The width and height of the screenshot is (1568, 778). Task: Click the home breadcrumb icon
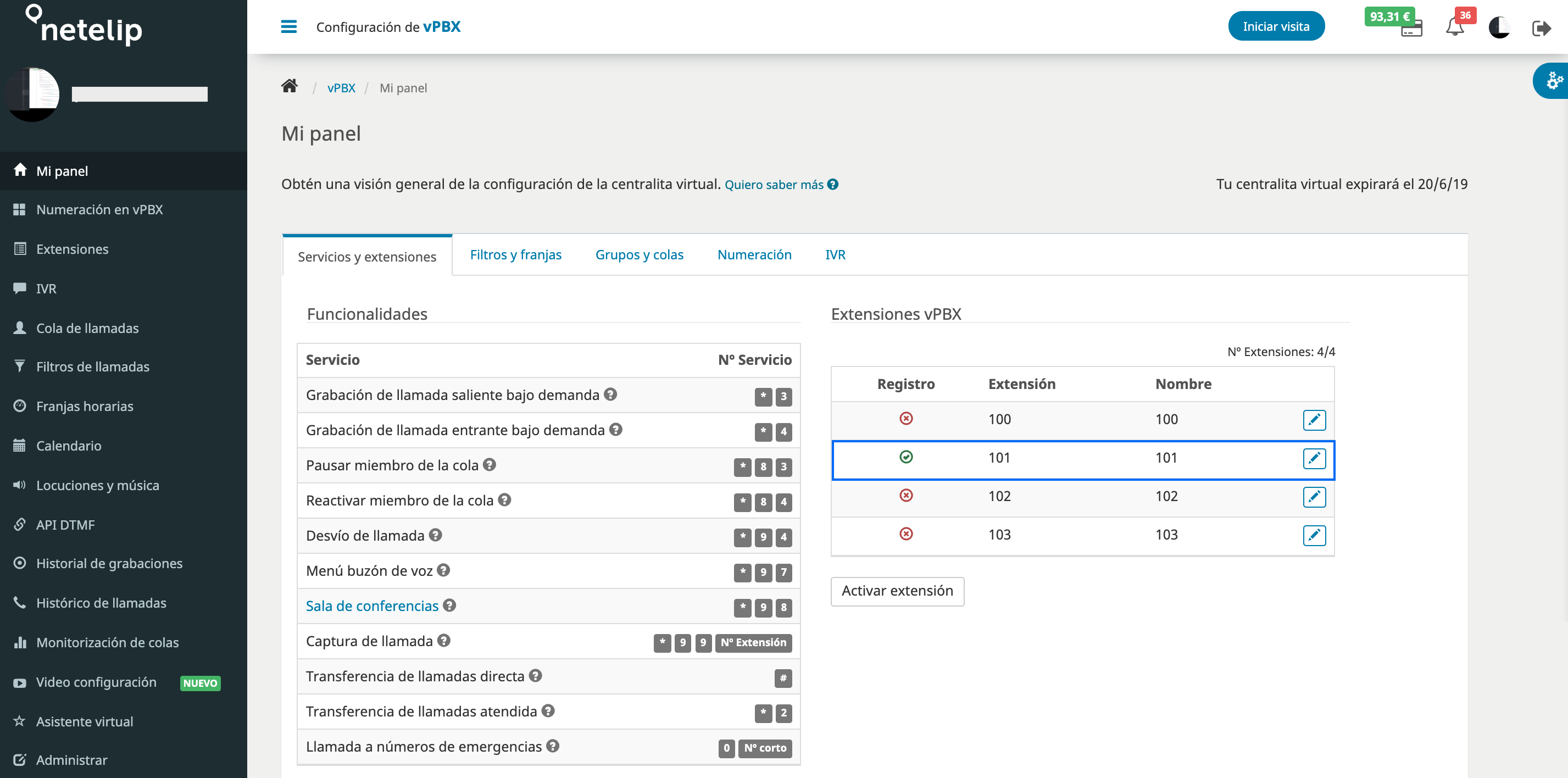pos(289,86)
